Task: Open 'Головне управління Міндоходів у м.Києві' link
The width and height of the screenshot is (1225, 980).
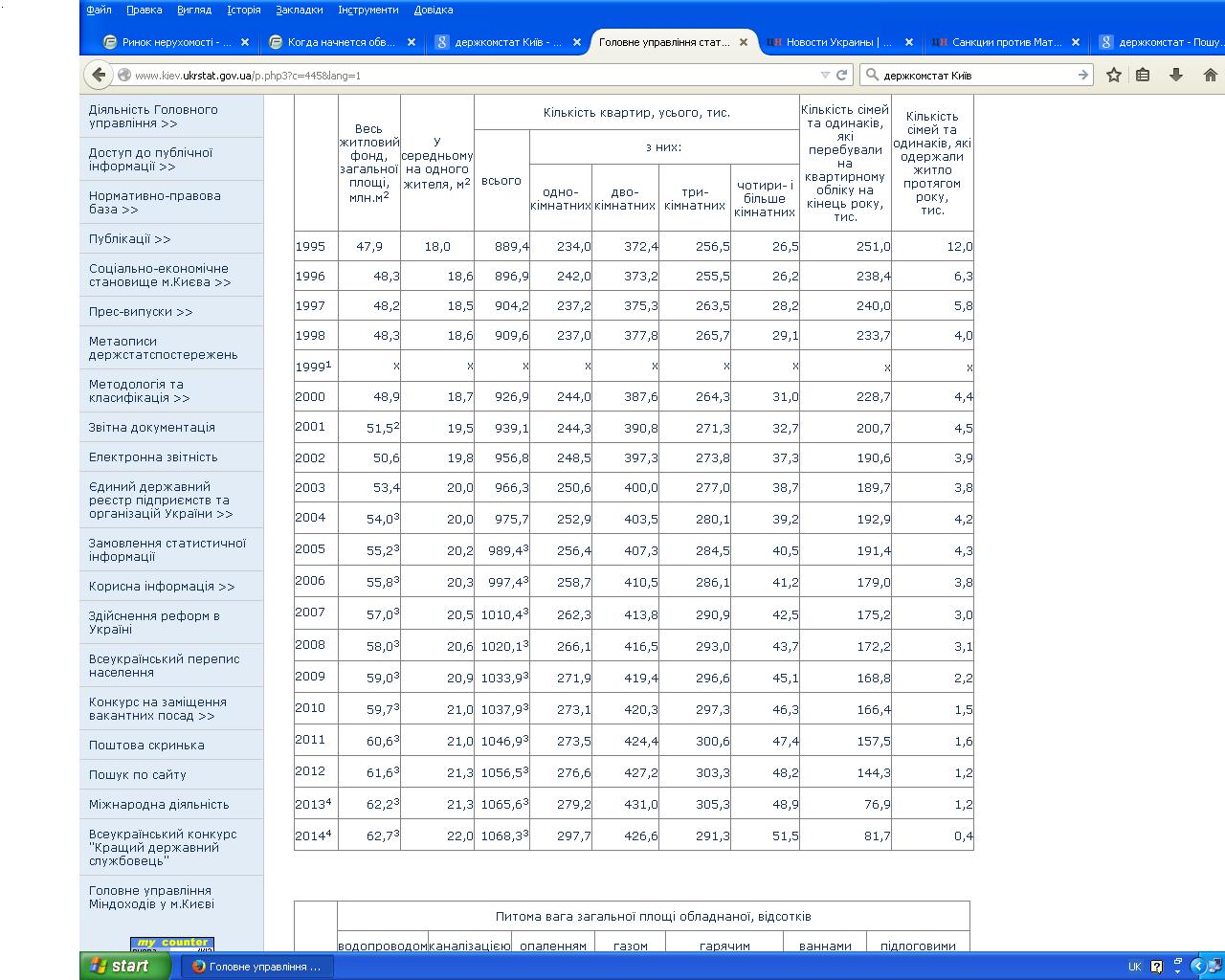Action: [151, 898]
